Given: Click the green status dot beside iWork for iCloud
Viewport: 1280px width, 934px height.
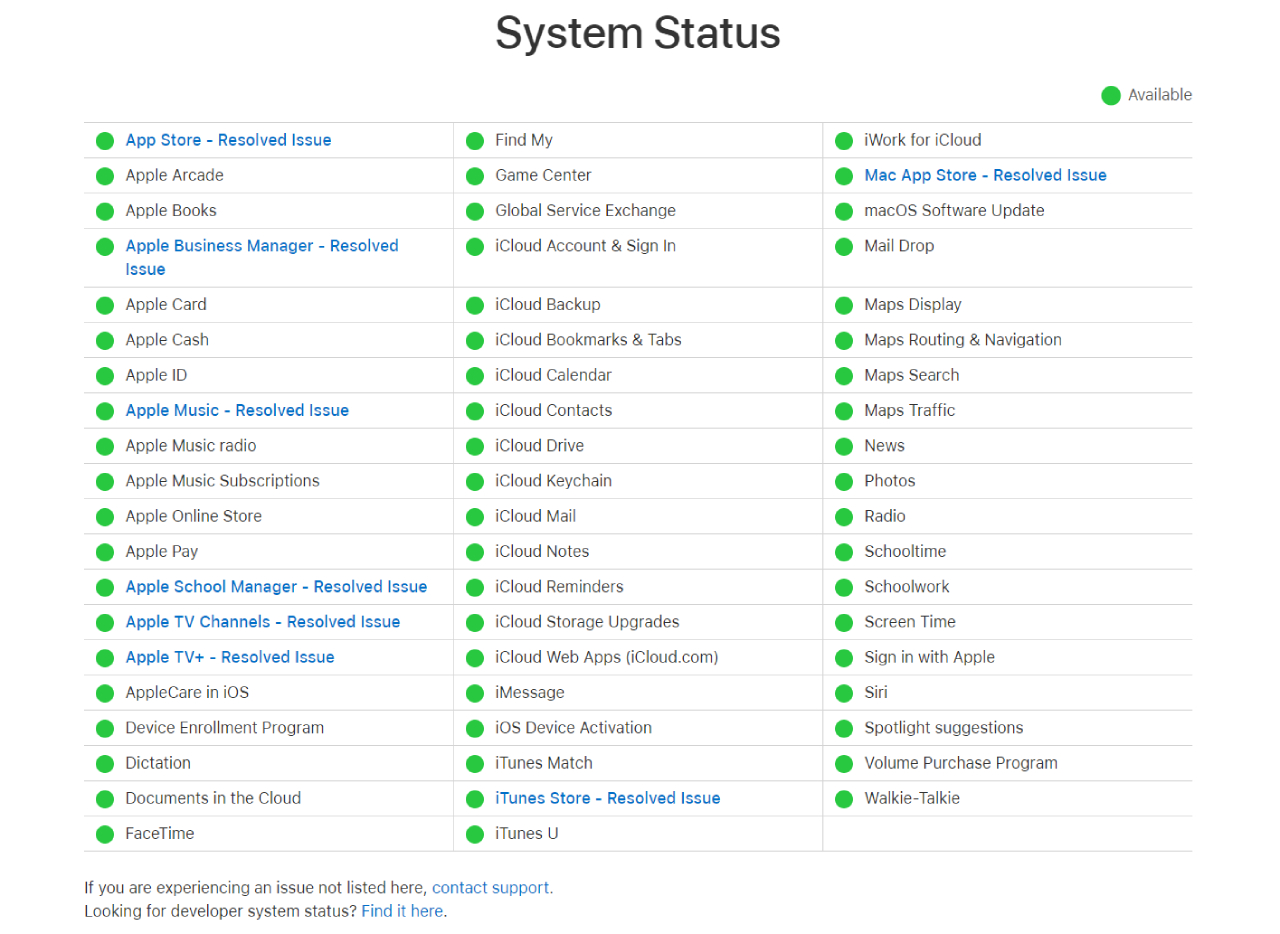Looking at the screenshot, I should tap(844, 141).
